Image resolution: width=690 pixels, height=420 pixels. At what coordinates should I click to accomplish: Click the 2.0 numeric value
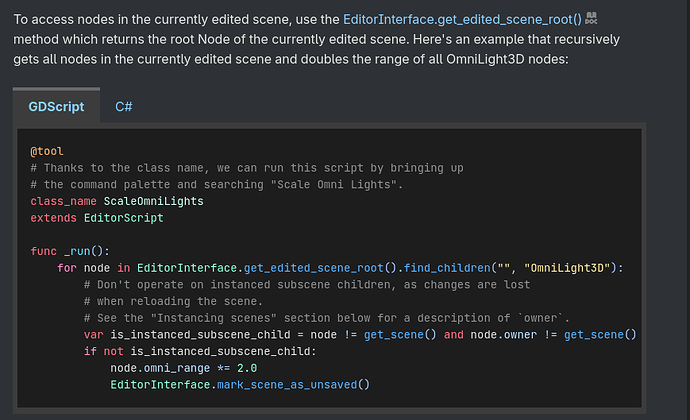pyautogui.click(x=247, y=368)
